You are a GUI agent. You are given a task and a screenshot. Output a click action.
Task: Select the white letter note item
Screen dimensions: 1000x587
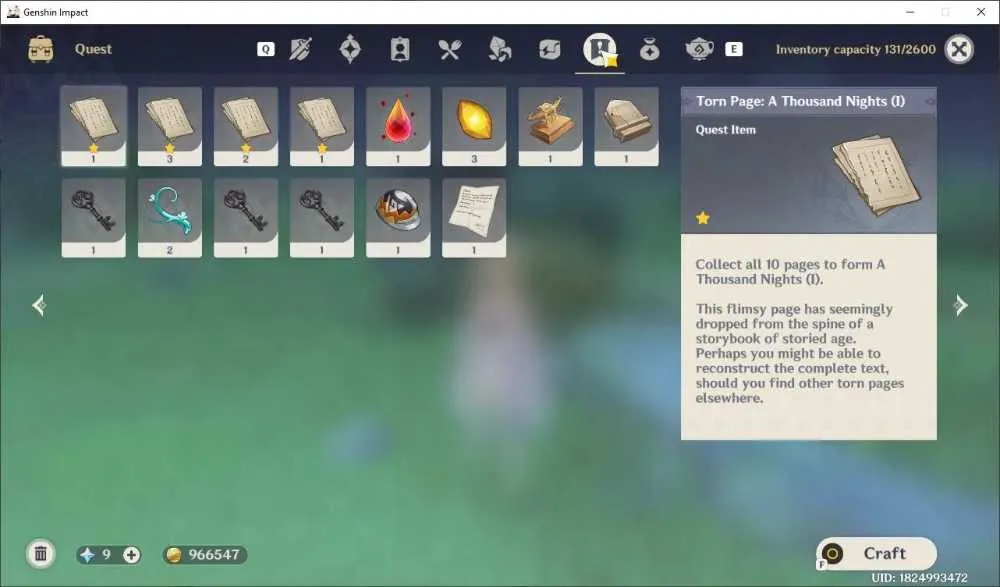[x=474, y=218]
